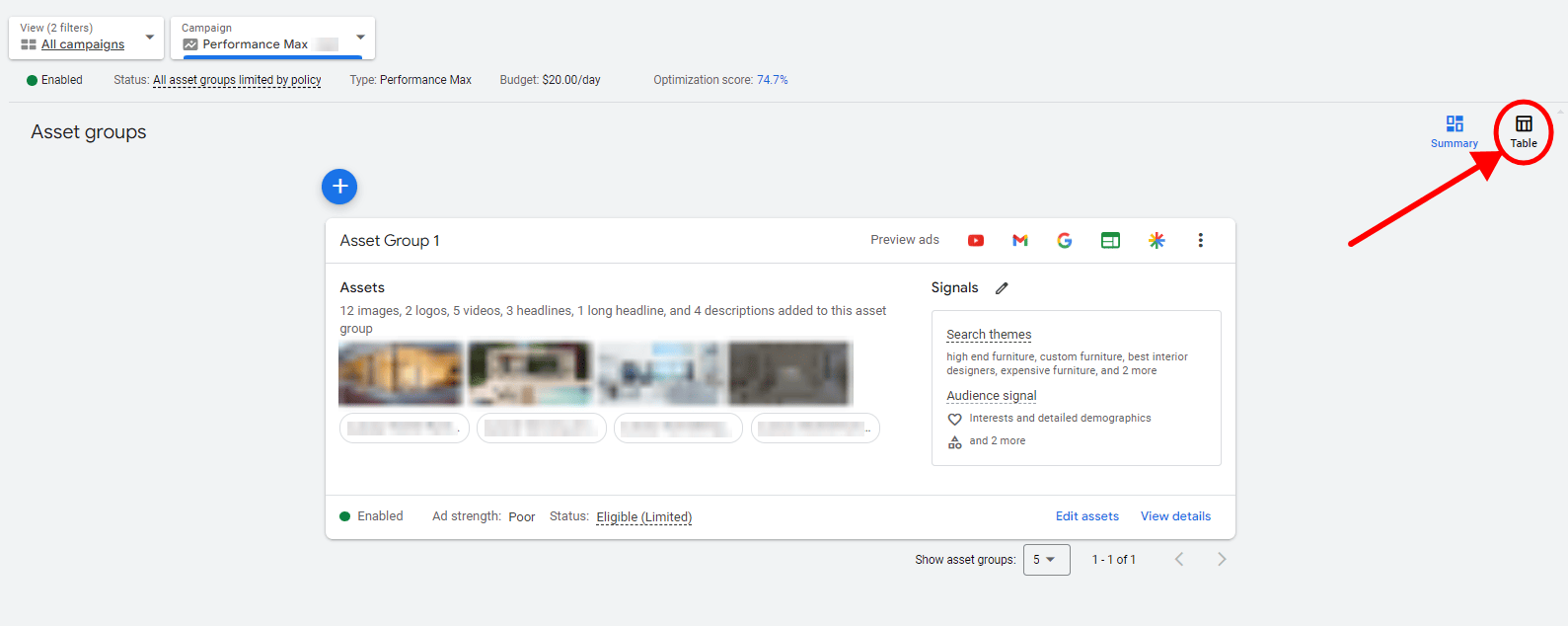
Task: Switch to Summary view
Action: click(x=1455, y=130)
